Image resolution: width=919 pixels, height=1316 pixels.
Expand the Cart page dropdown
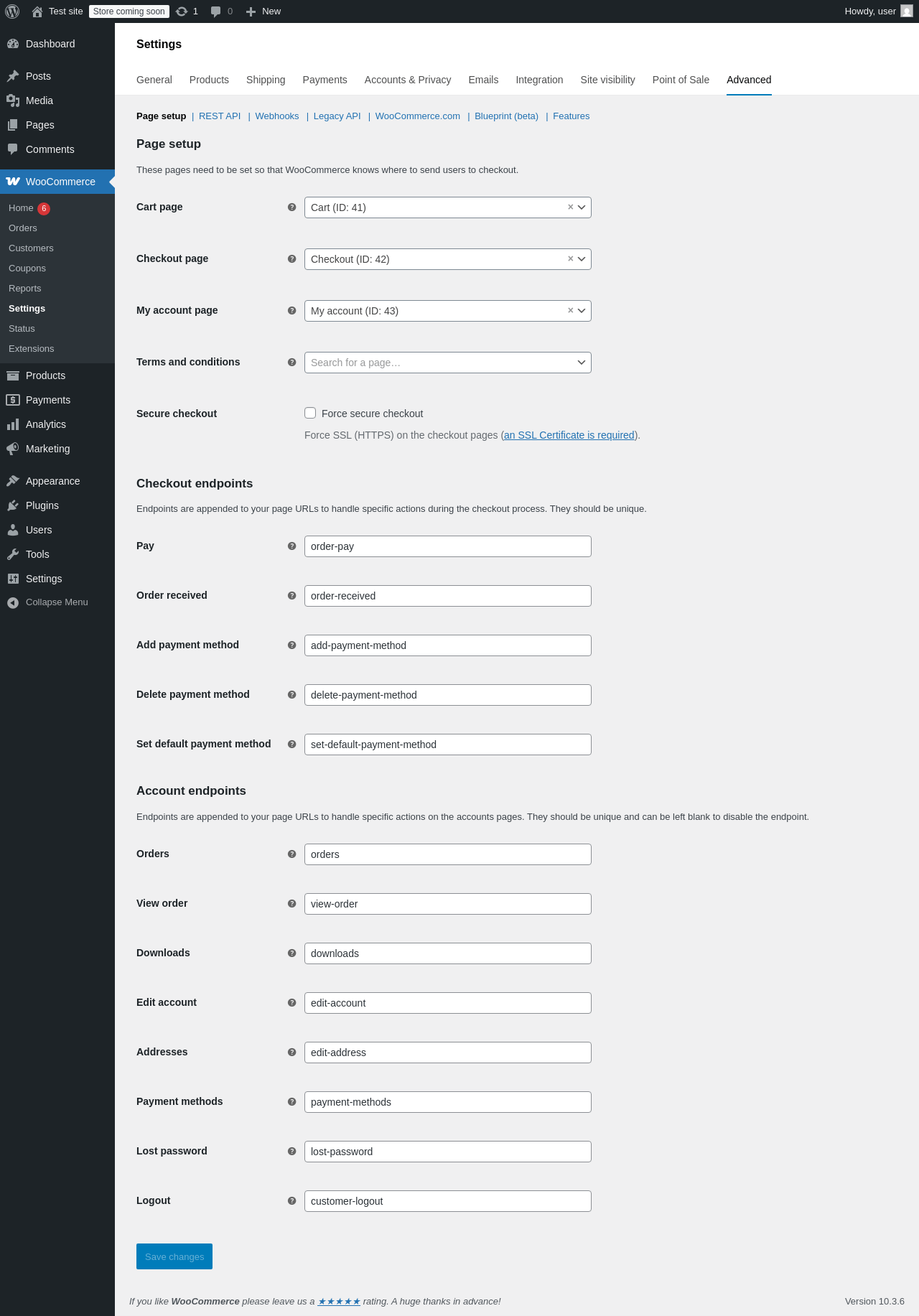582,207
